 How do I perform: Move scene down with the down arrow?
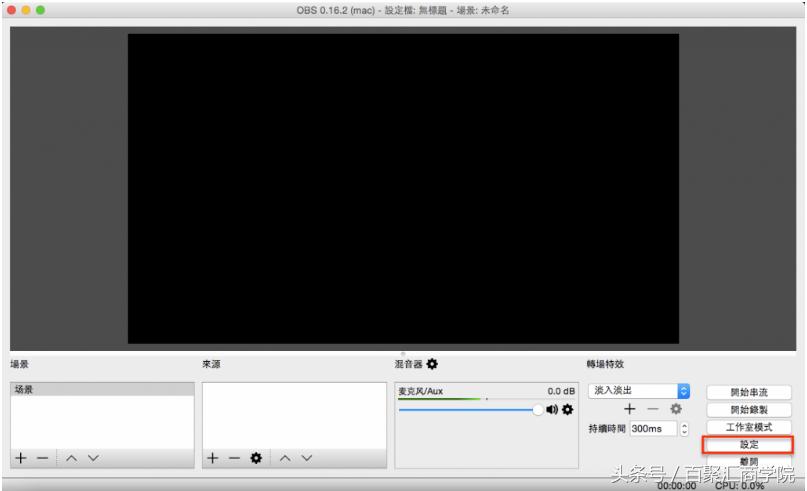click(93, 458)
